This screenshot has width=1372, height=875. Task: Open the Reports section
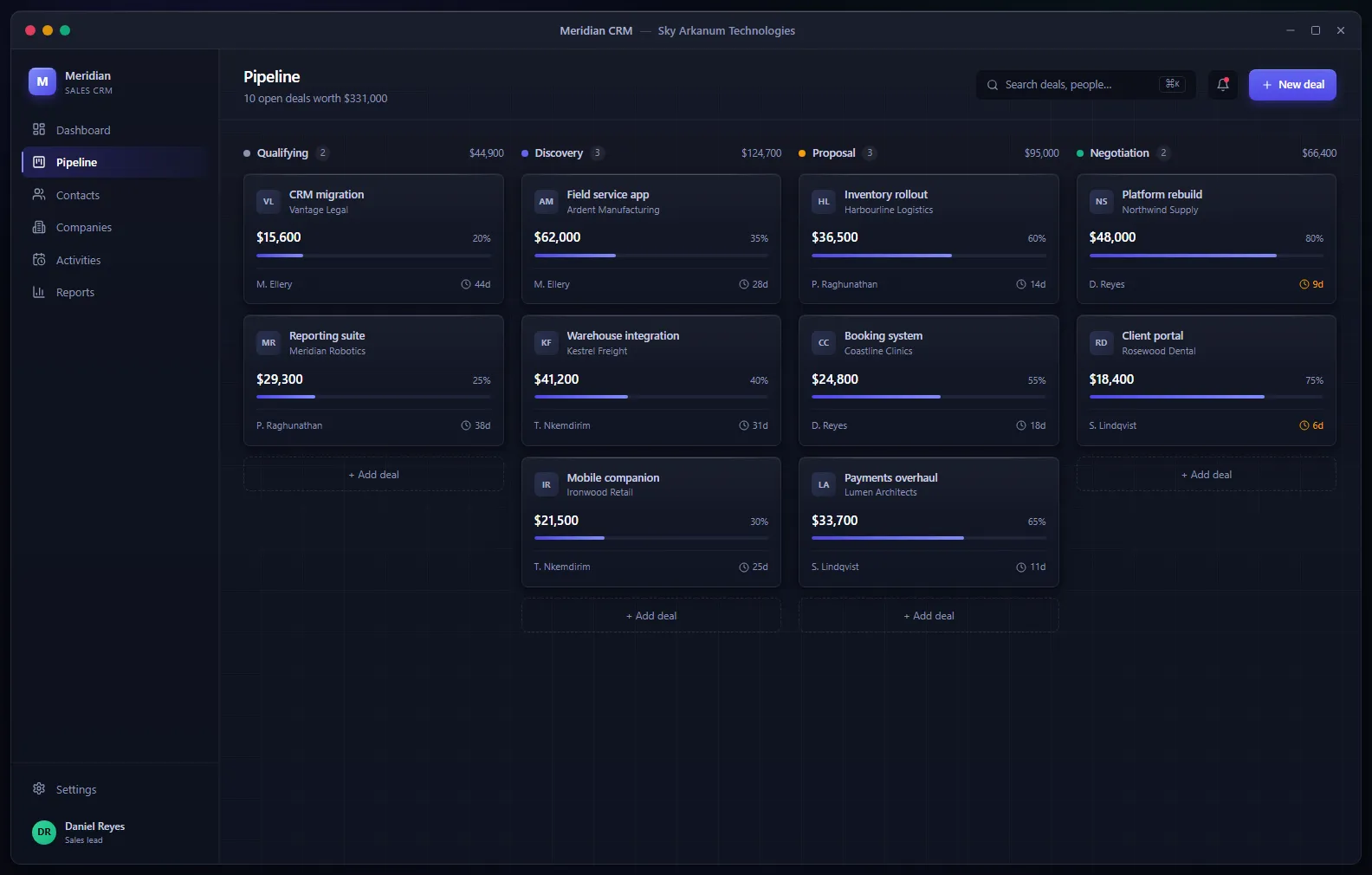114,292
